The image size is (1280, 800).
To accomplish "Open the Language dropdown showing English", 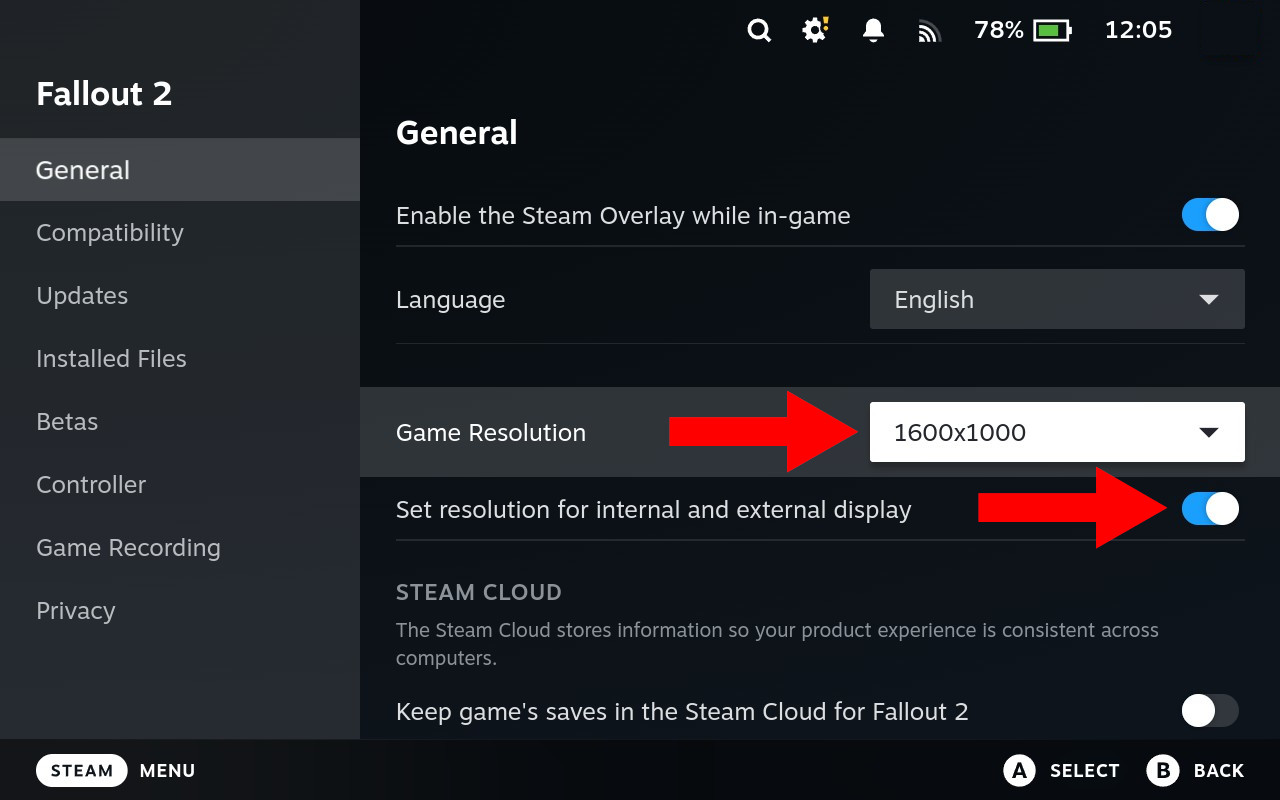I will [1057, 299].
